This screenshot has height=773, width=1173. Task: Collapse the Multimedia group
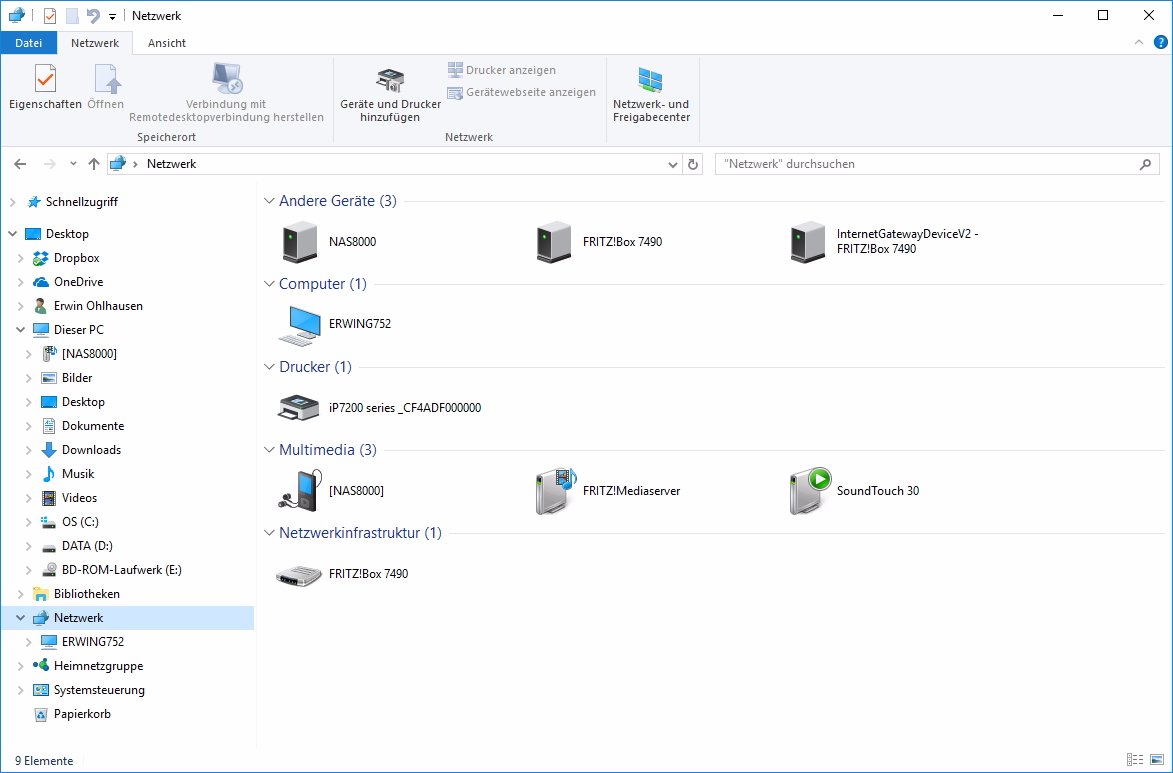tap(269, 450)
